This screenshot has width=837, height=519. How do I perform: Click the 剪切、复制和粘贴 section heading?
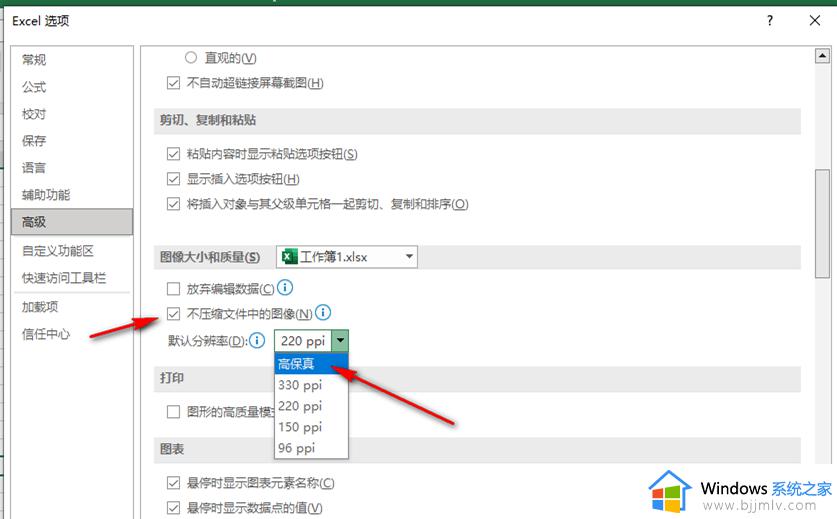coord(208,120)
